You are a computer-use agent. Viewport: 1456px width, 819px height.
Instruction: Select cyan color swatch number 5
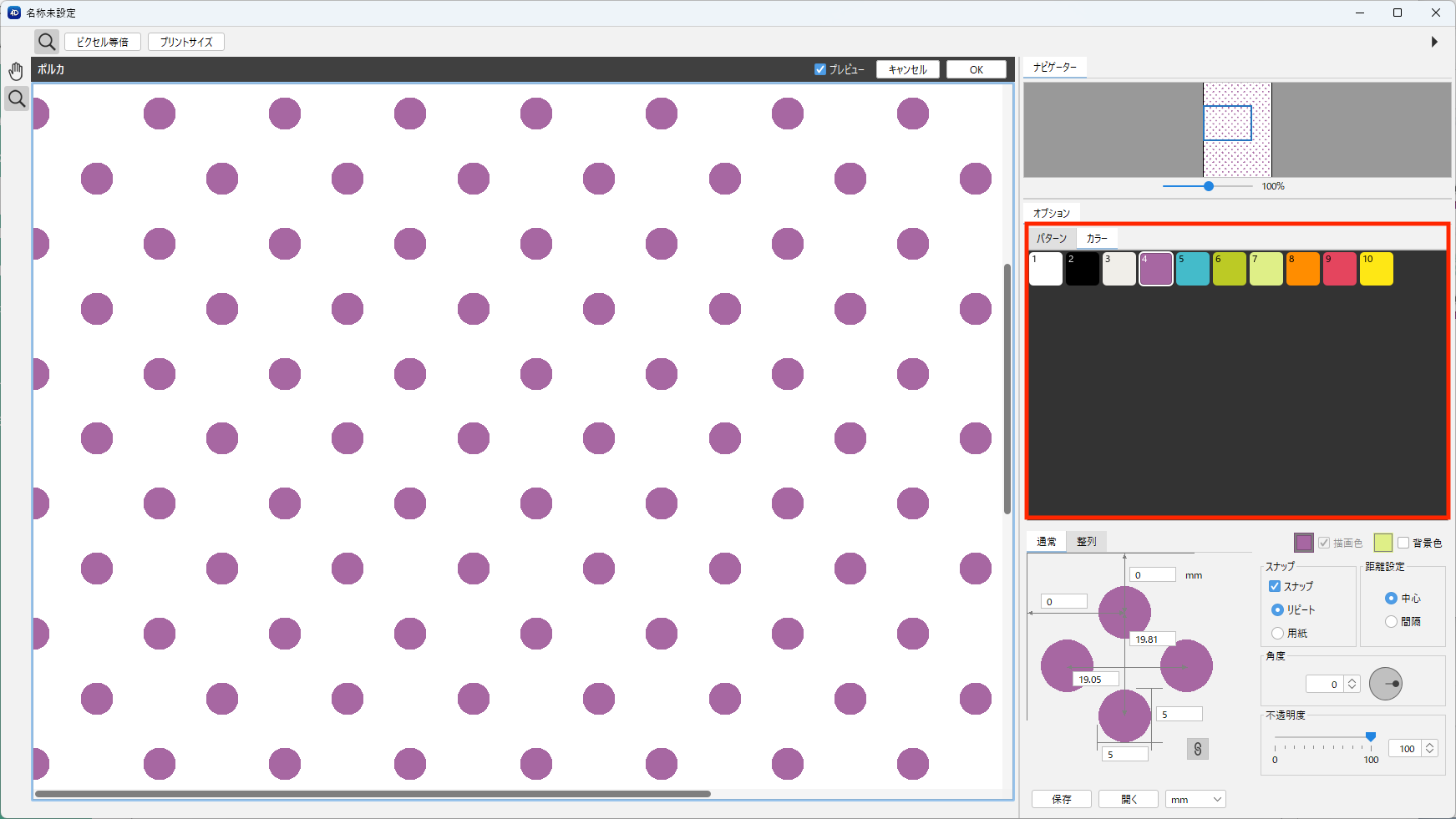(1192, 270)
